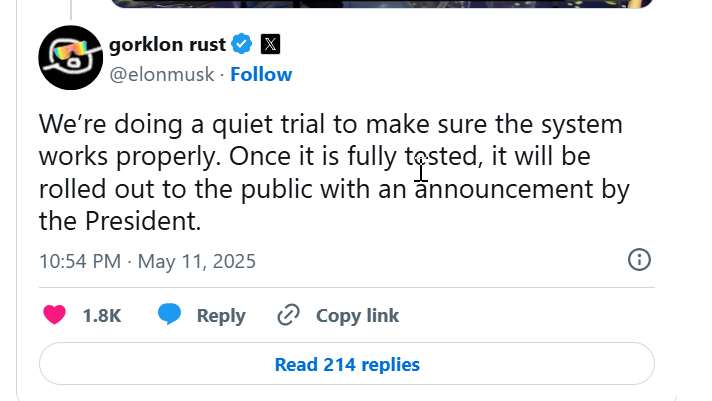
Task: Click the chain link copy icon
Action: [x=288, y=315]
